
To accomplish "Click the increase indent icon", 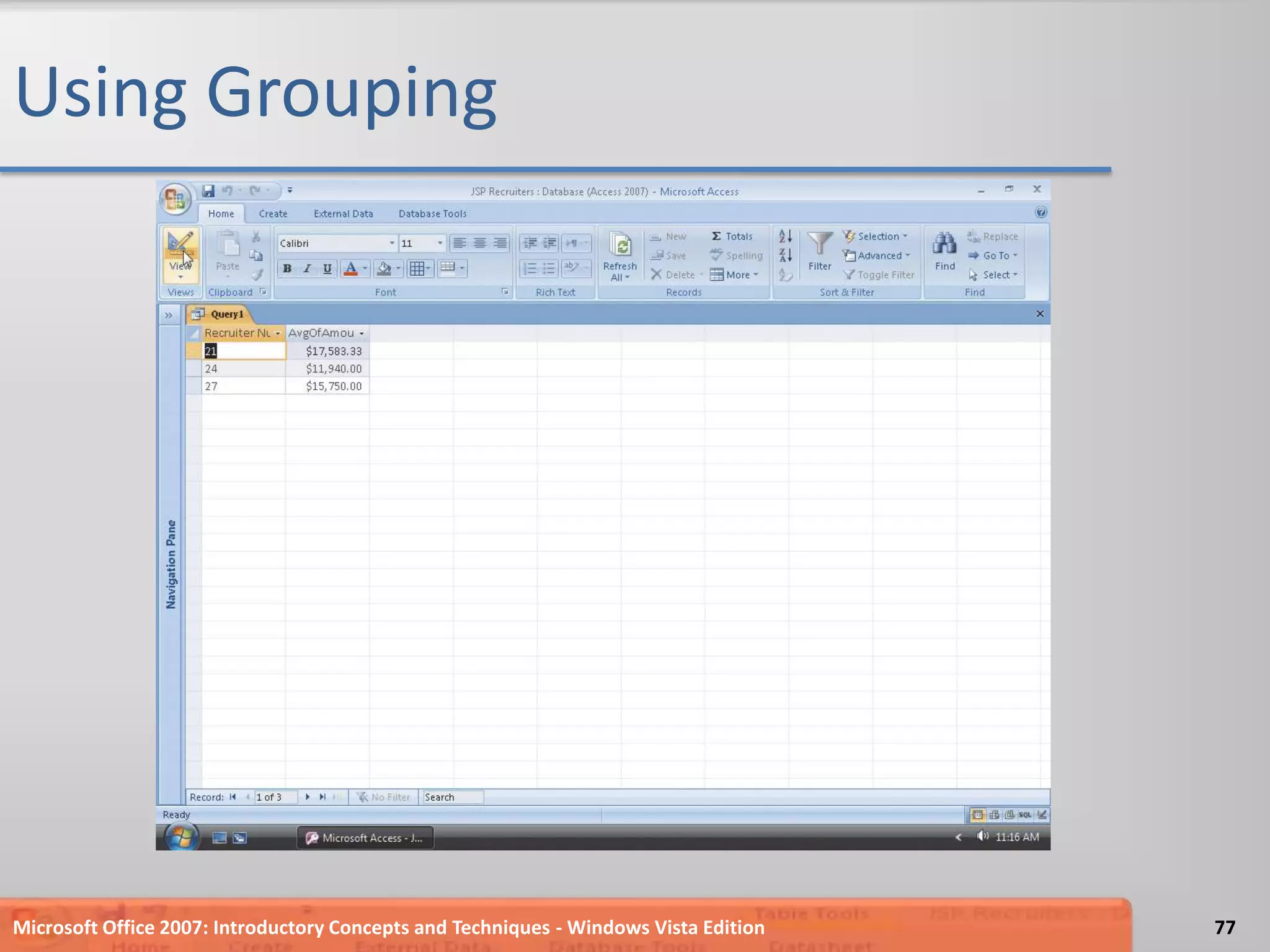I will point(549,243).
